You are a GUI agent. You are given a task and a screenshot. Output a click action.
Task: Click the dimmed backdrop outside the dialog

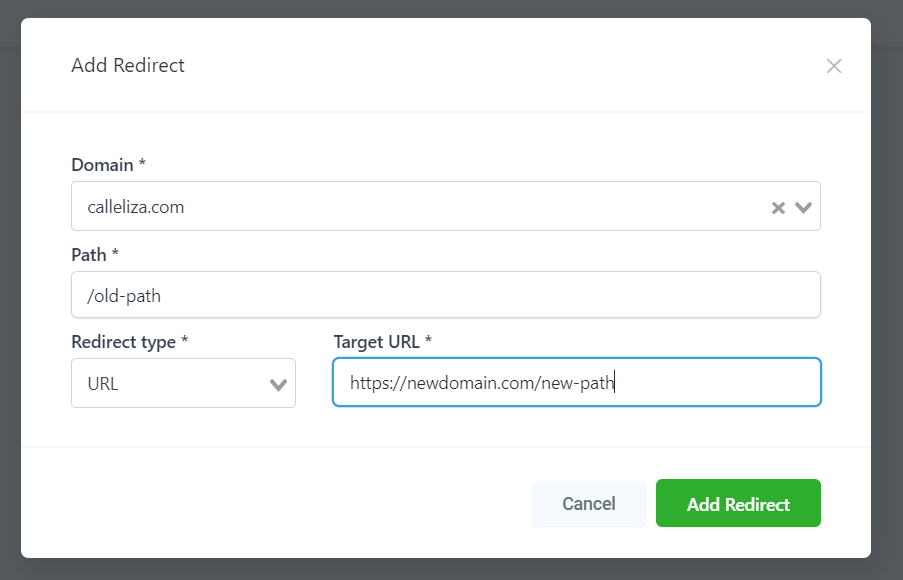pyautogui.click(x=886, y=300)
